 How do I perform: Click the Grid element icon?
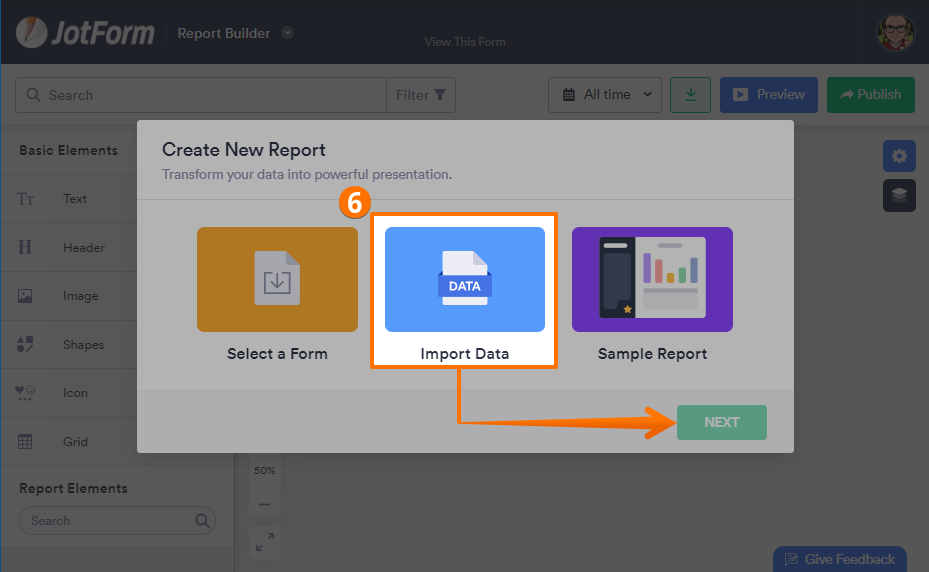(26, 442)
